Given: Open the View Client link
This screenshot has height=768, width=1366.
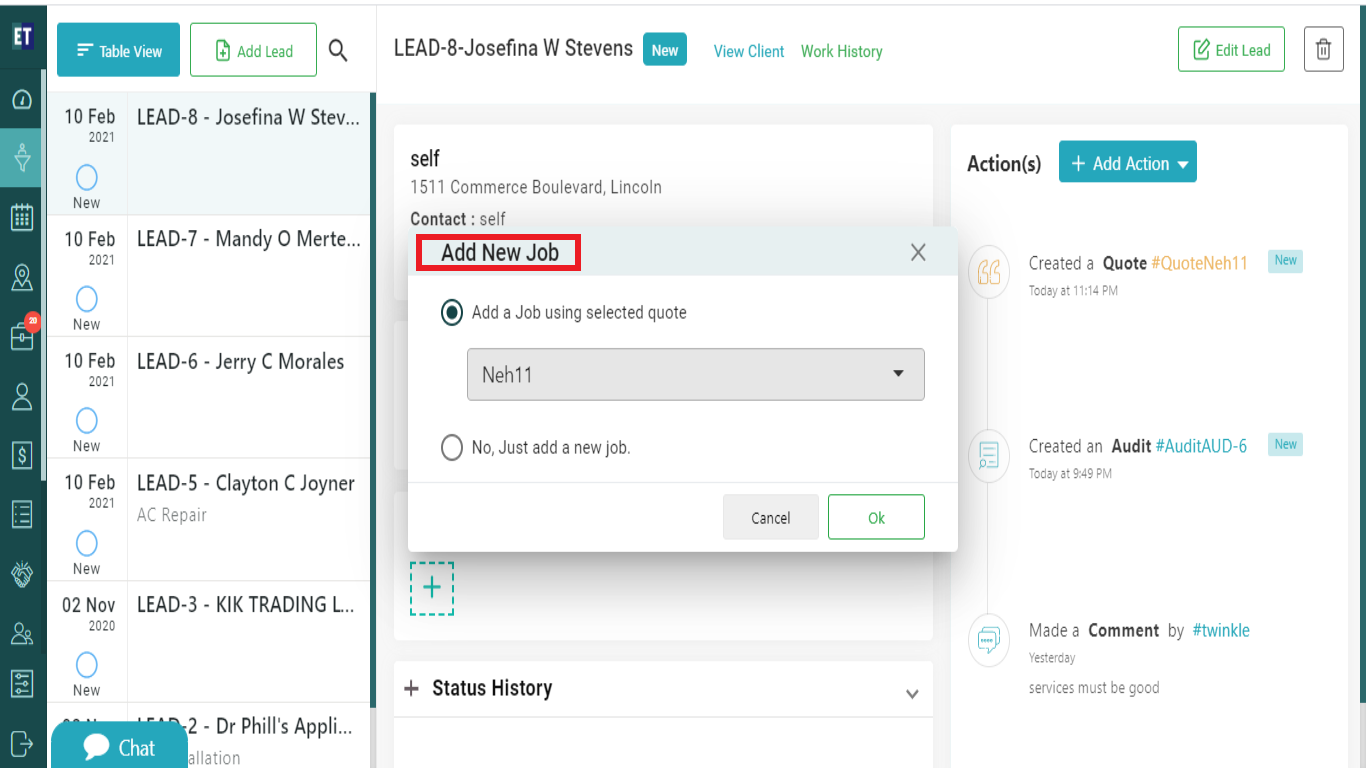Looking at the screenshot, I should coord(749,51).
